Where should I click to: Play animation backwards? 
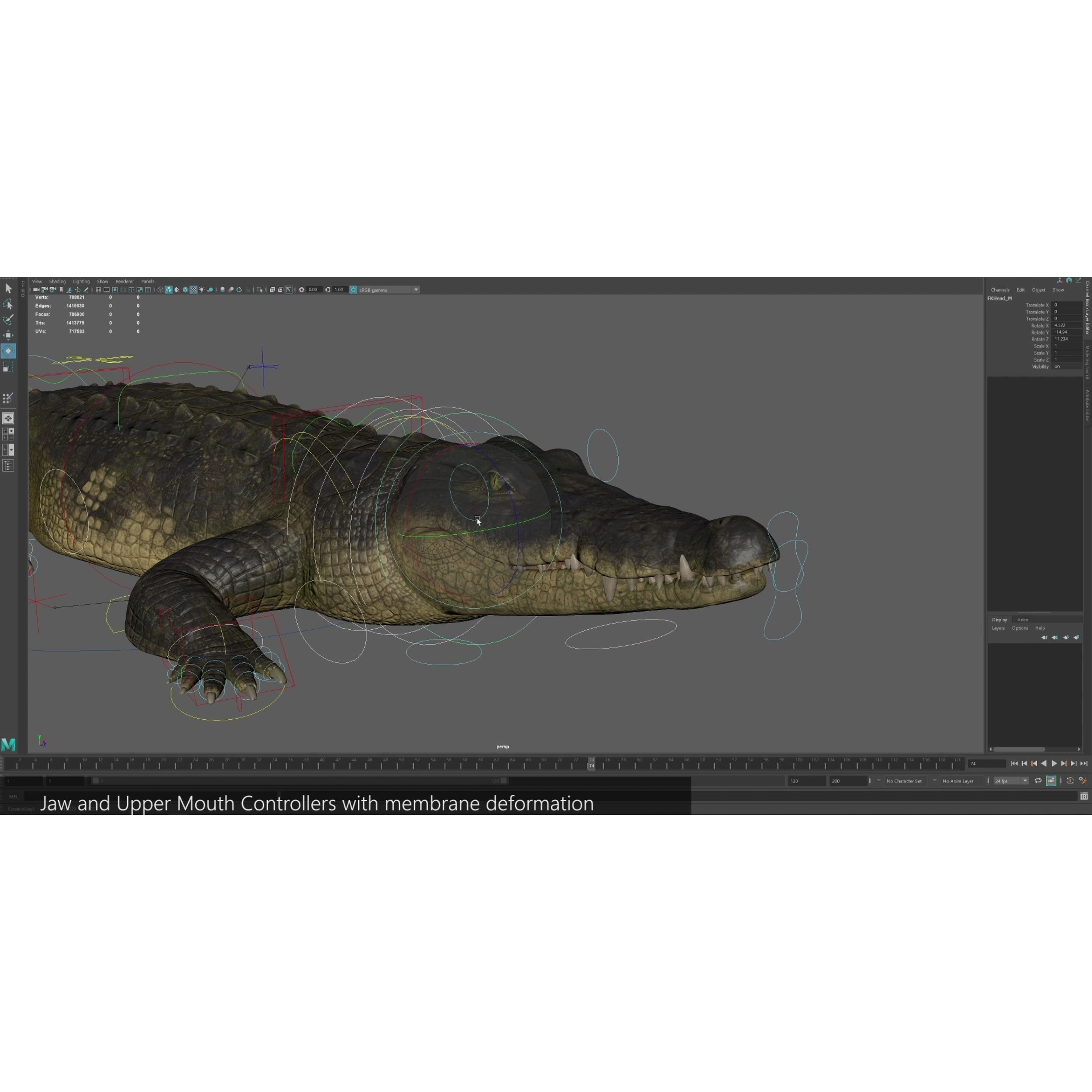1044,763
